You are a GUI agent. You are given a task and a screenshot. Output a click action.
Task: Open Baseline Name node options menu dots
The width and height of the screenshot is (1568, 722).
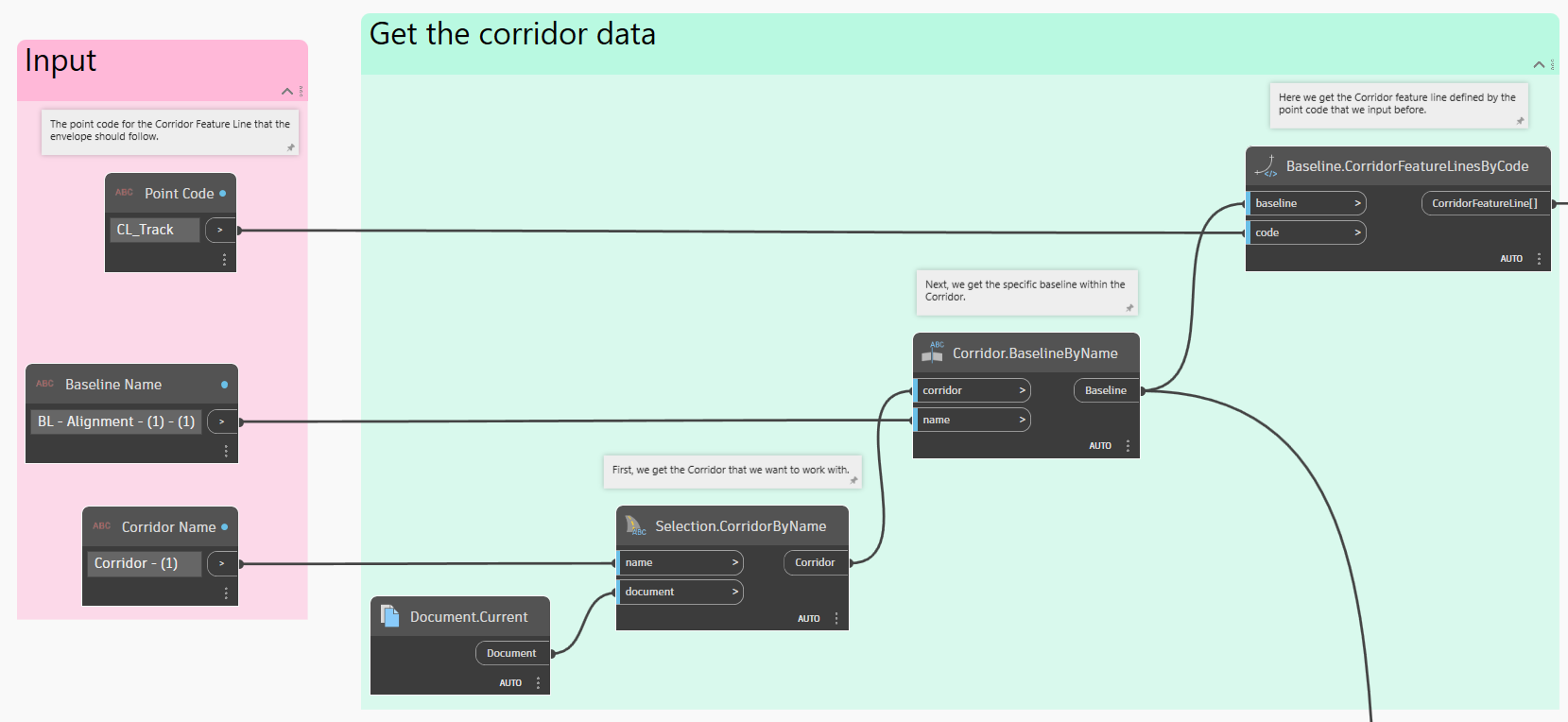[226, 451]
